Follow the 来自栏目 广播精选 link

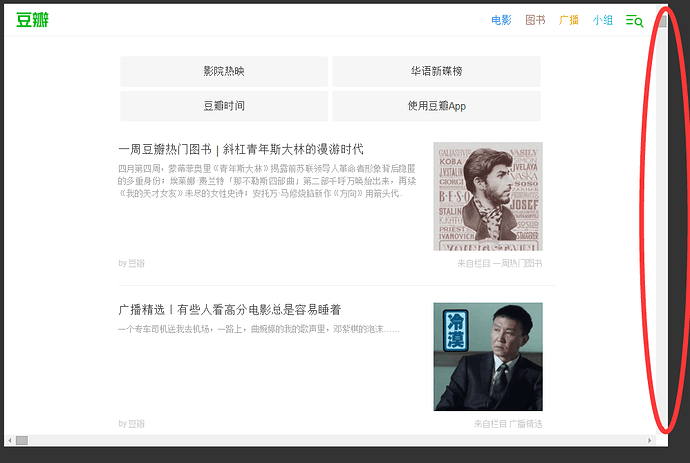click(508, 424)
